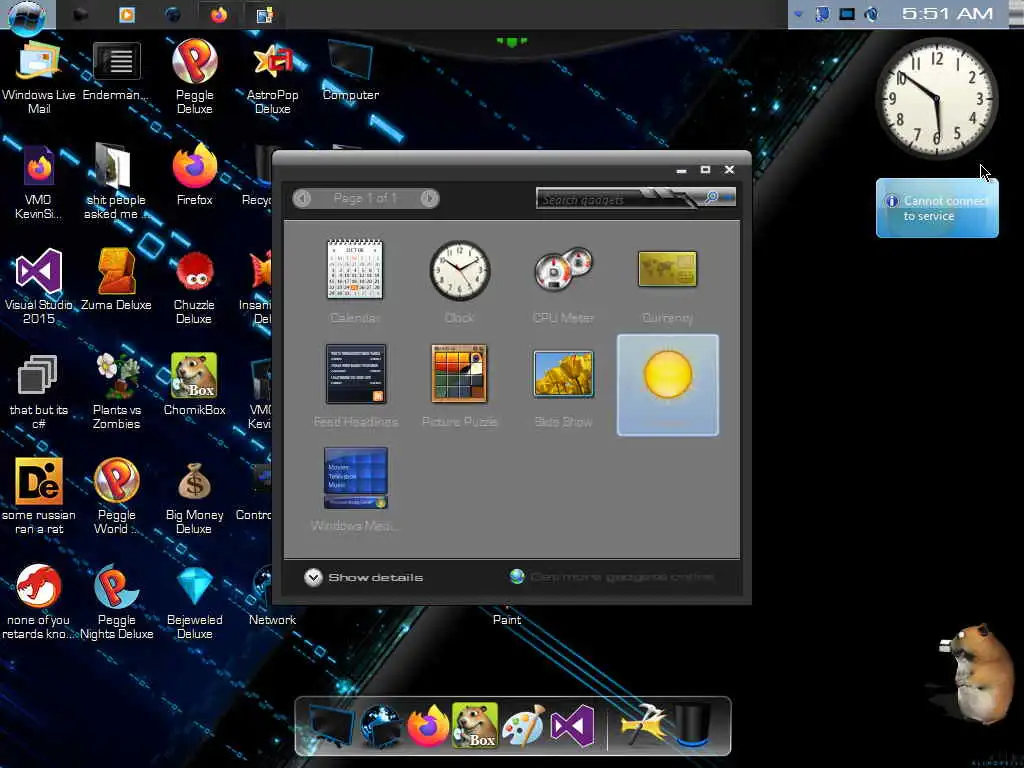This screenshot has width=1024, height=768.
Task: Show hidden tray icons arrow
Action: tap(797, 14)
